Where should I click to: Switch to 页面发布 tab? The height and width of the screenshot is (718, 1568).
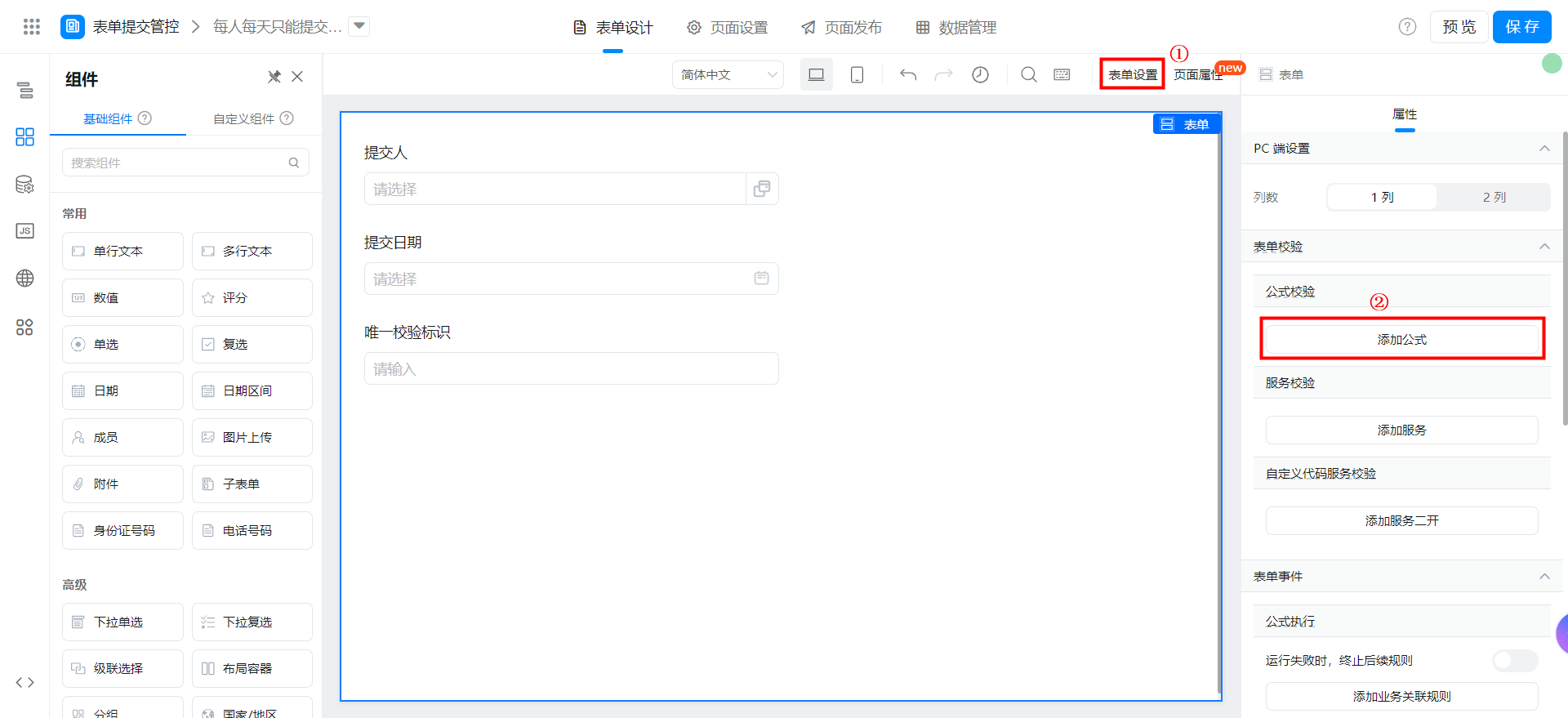(842, 28)
